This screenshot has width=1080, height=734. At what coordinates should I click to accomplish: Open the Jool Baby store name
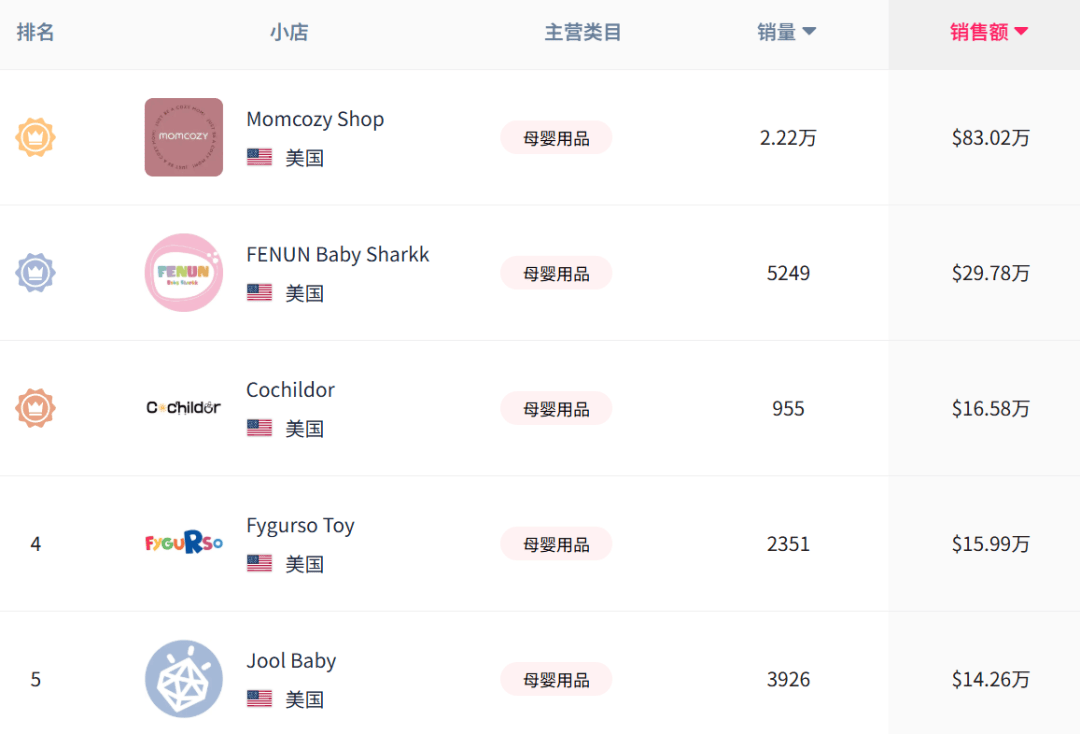click(x=291, y=660)
